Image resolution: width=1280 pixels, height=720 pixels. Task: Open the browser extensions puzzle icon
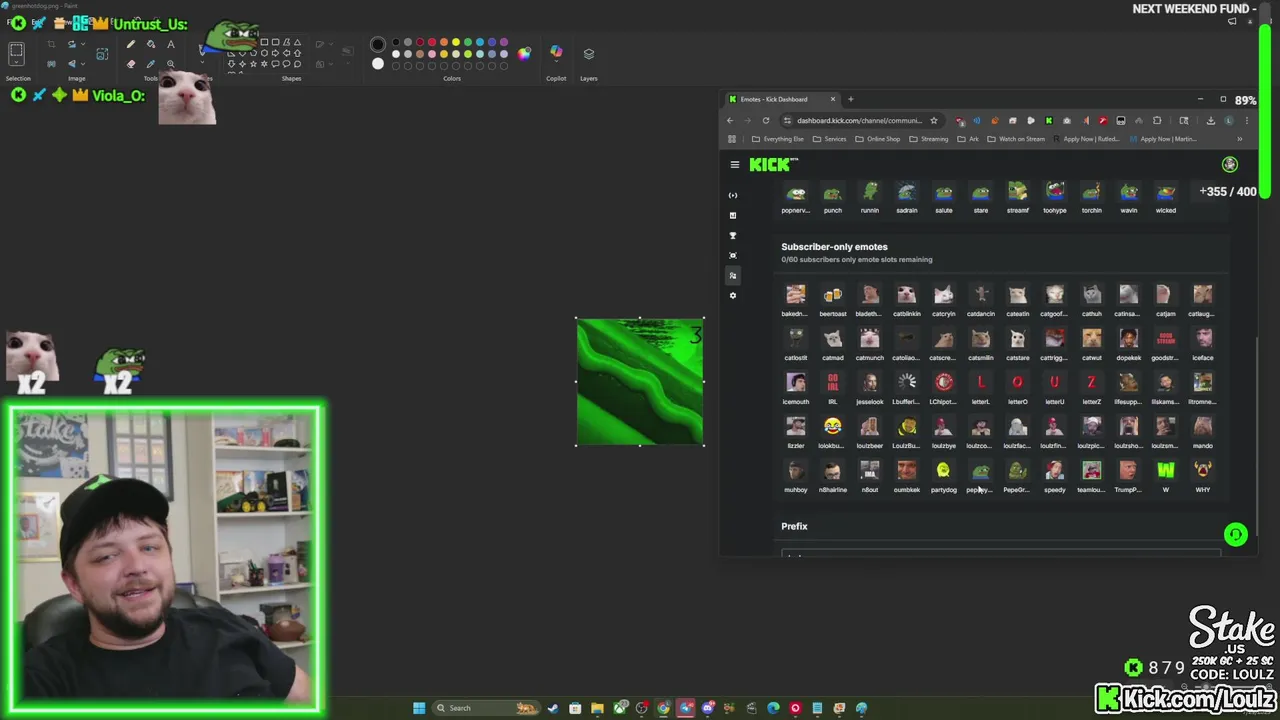1157,120
